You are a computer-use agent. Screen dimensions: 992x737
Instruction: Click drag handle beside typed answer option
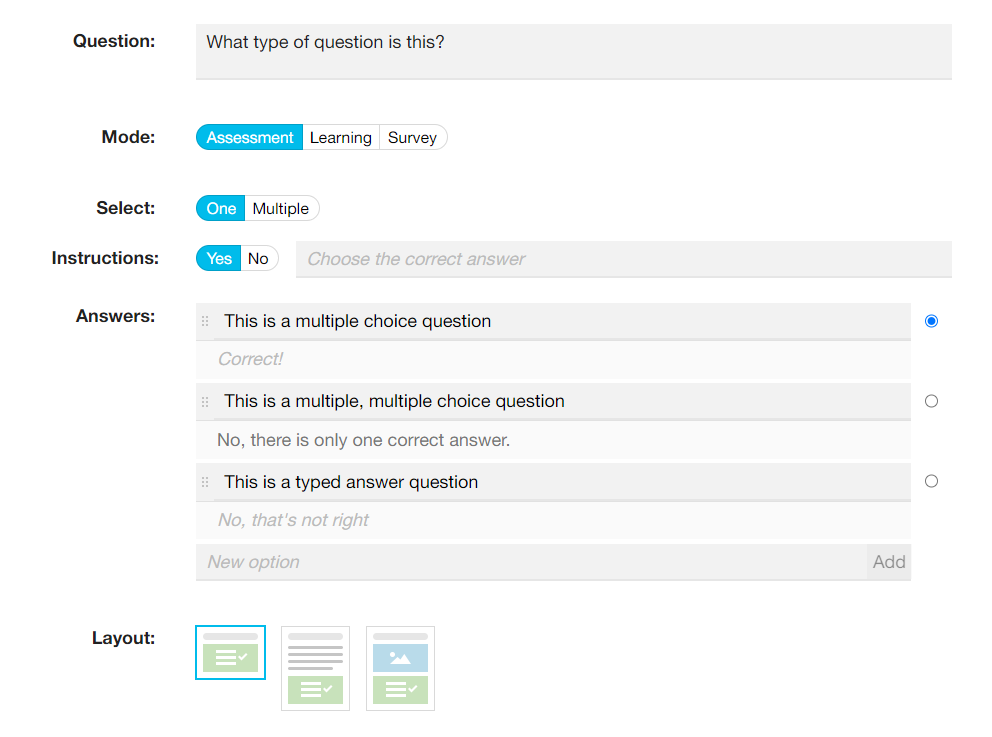pyautogui.click(x=205, y=482)
